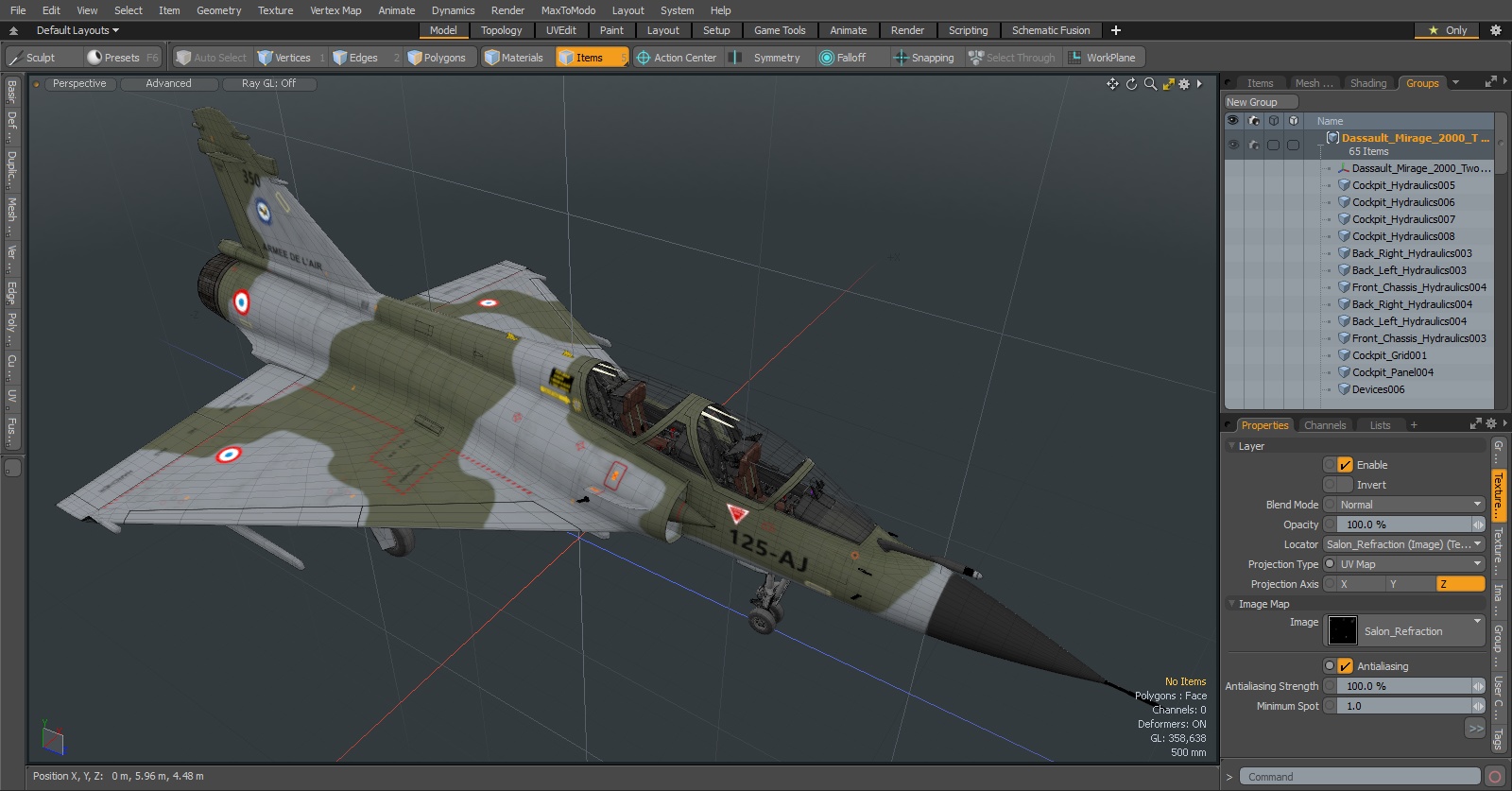Click the Salon_Refraction image thumbnail
The image size is (1512, 791).
[x=1342, y=630]
